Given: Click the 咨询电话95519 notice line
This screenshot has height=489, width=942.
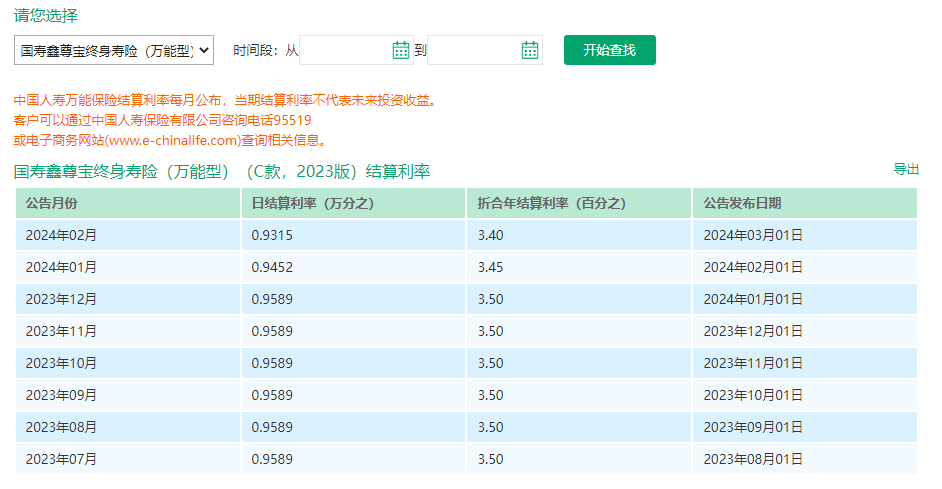Looking at the screenshot, I should (x=162, y=120).
